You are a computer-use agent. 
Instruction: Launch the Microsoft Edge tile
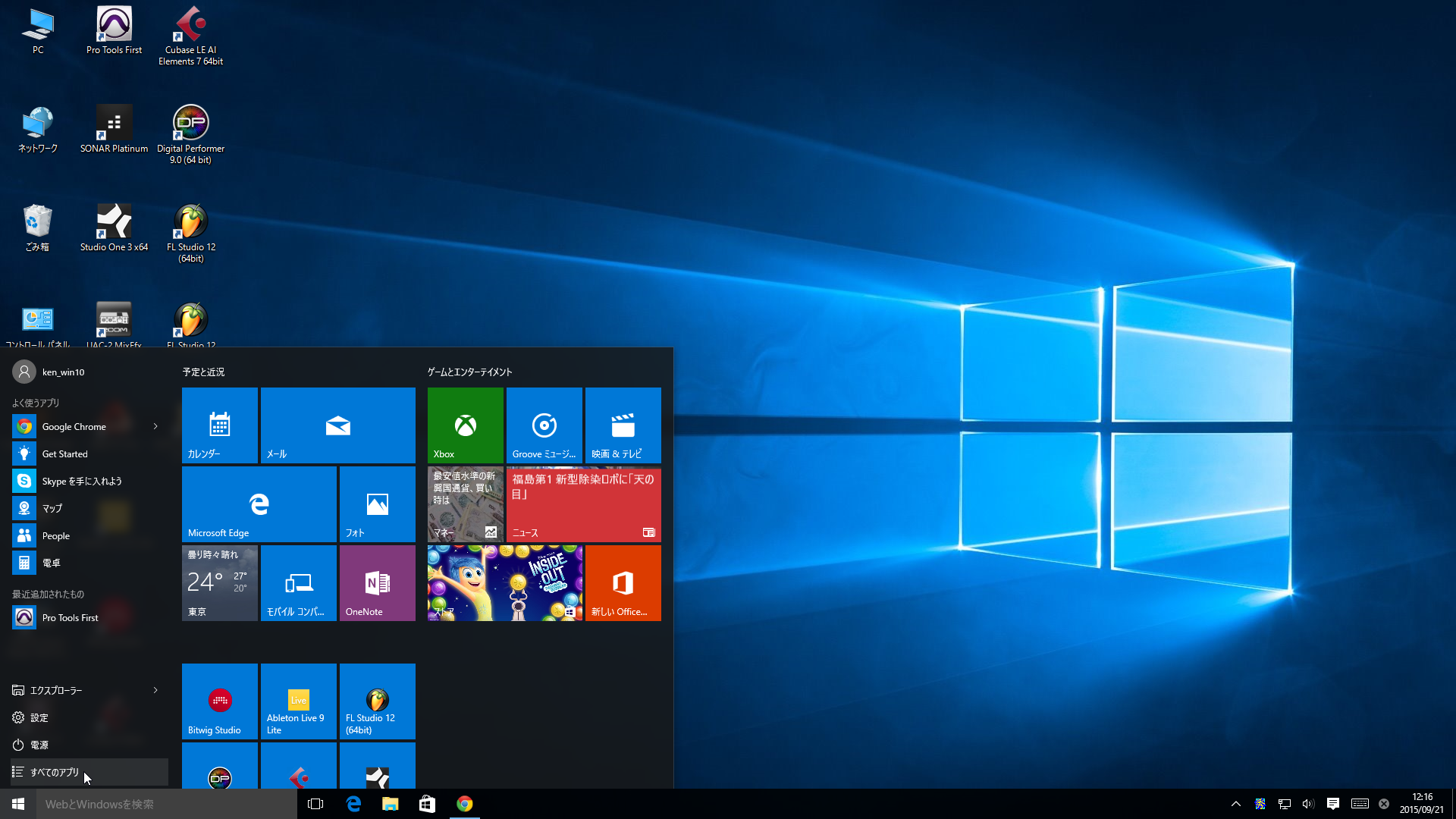click(x=259, y=504)
